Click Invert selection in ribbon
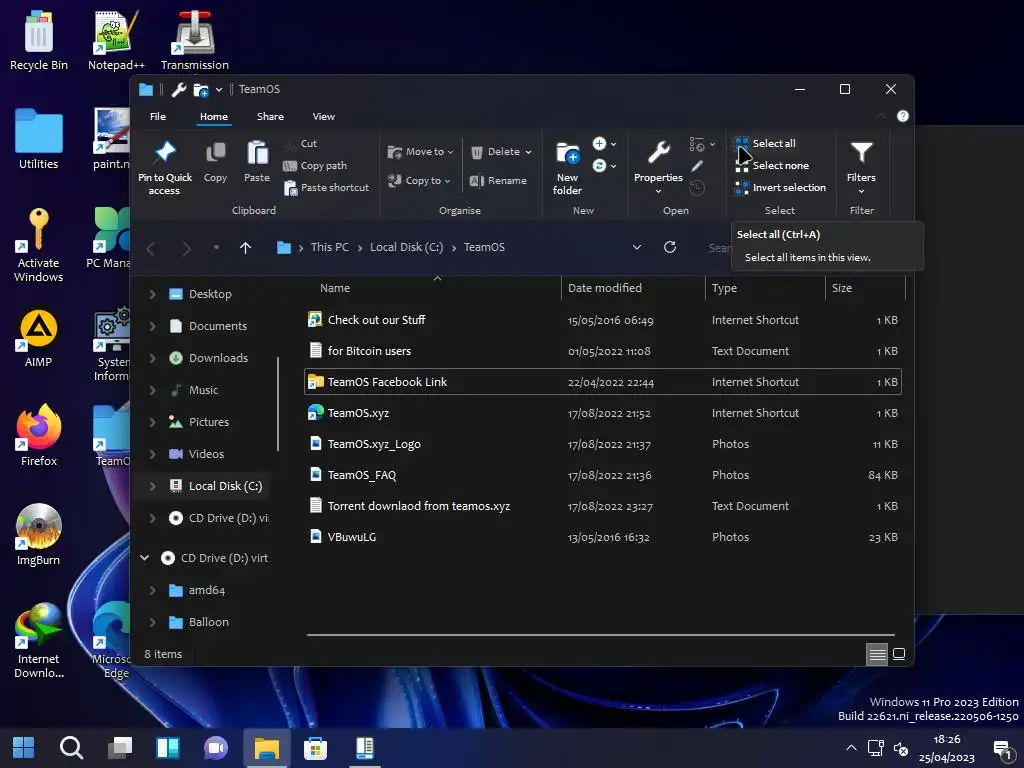 click(x=780, y=188)
